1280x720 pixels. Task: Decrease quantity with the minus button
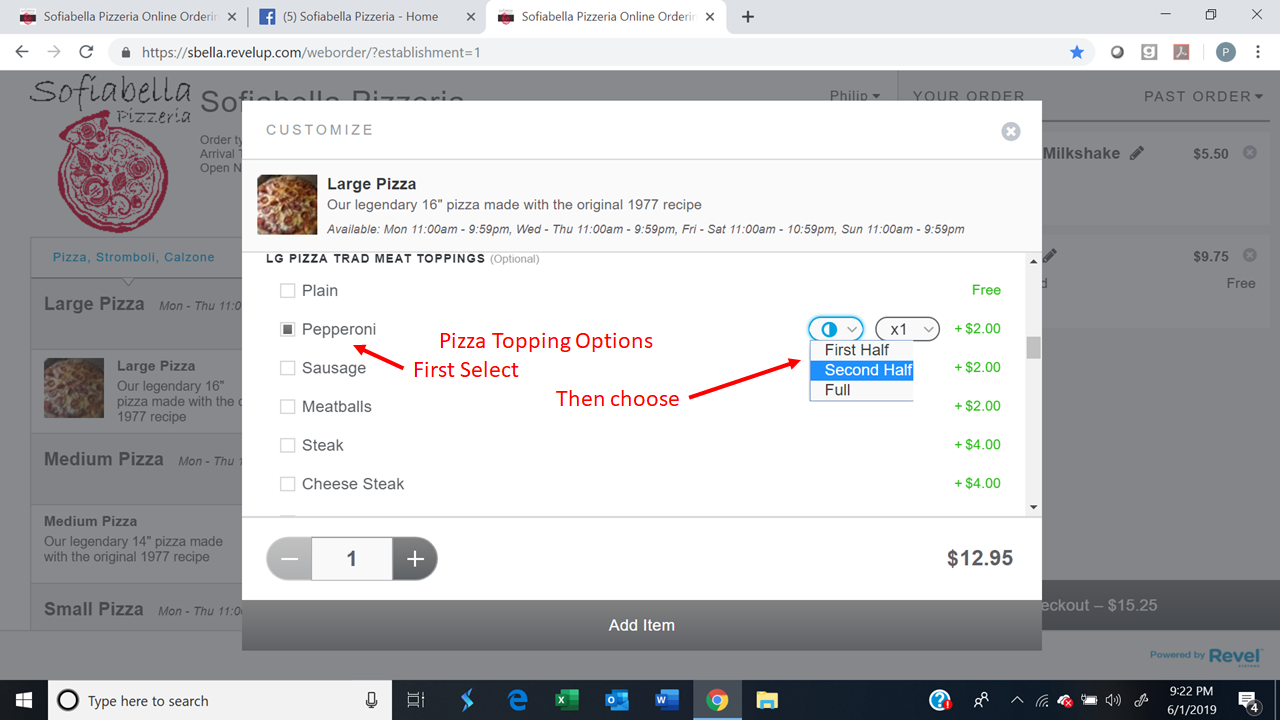(x=290, y=559)
